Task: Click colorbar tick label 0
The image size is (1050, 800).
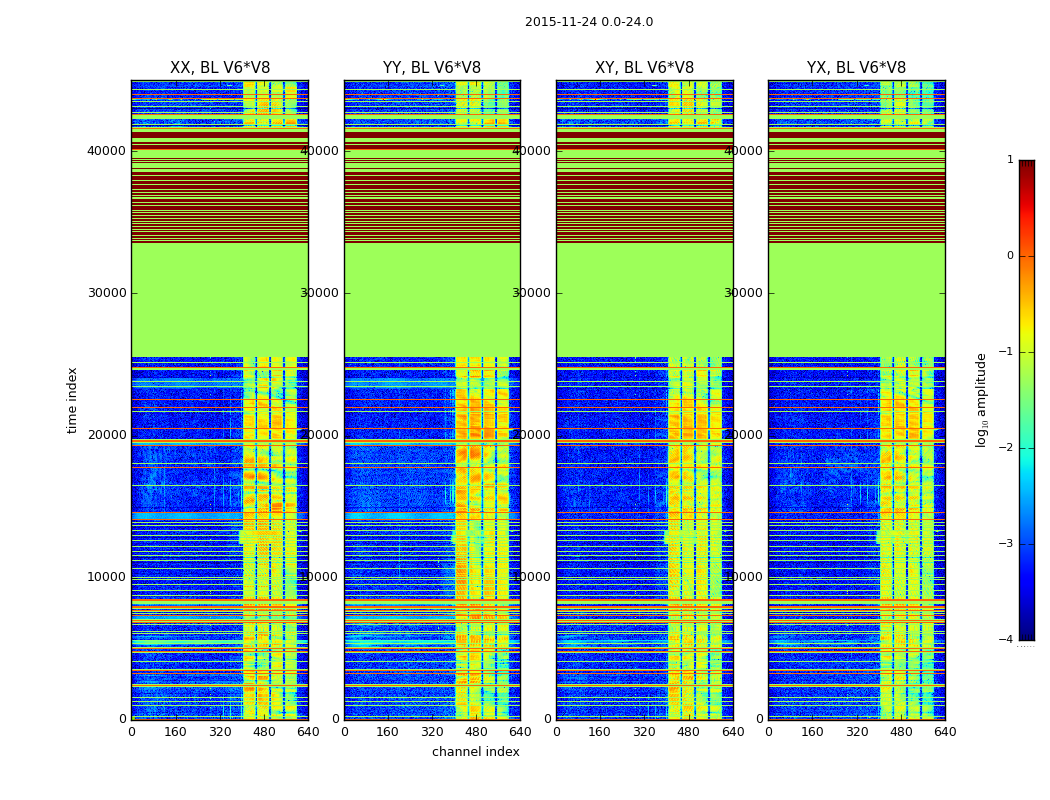Action: 1010,256
